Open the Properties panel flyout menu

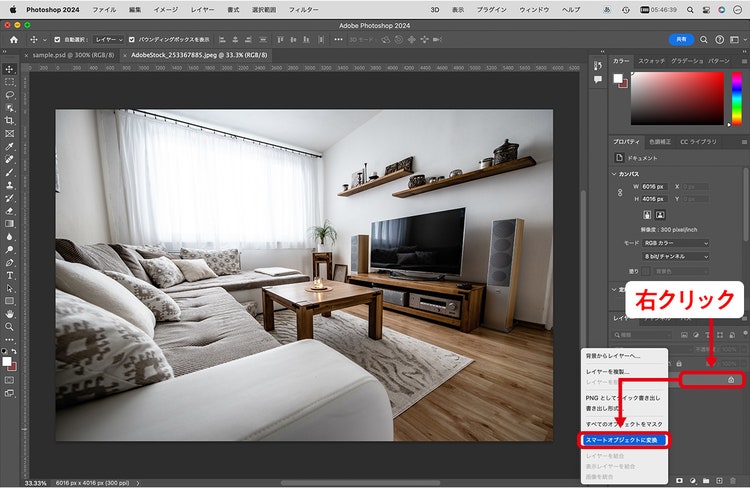coord(744,142)
